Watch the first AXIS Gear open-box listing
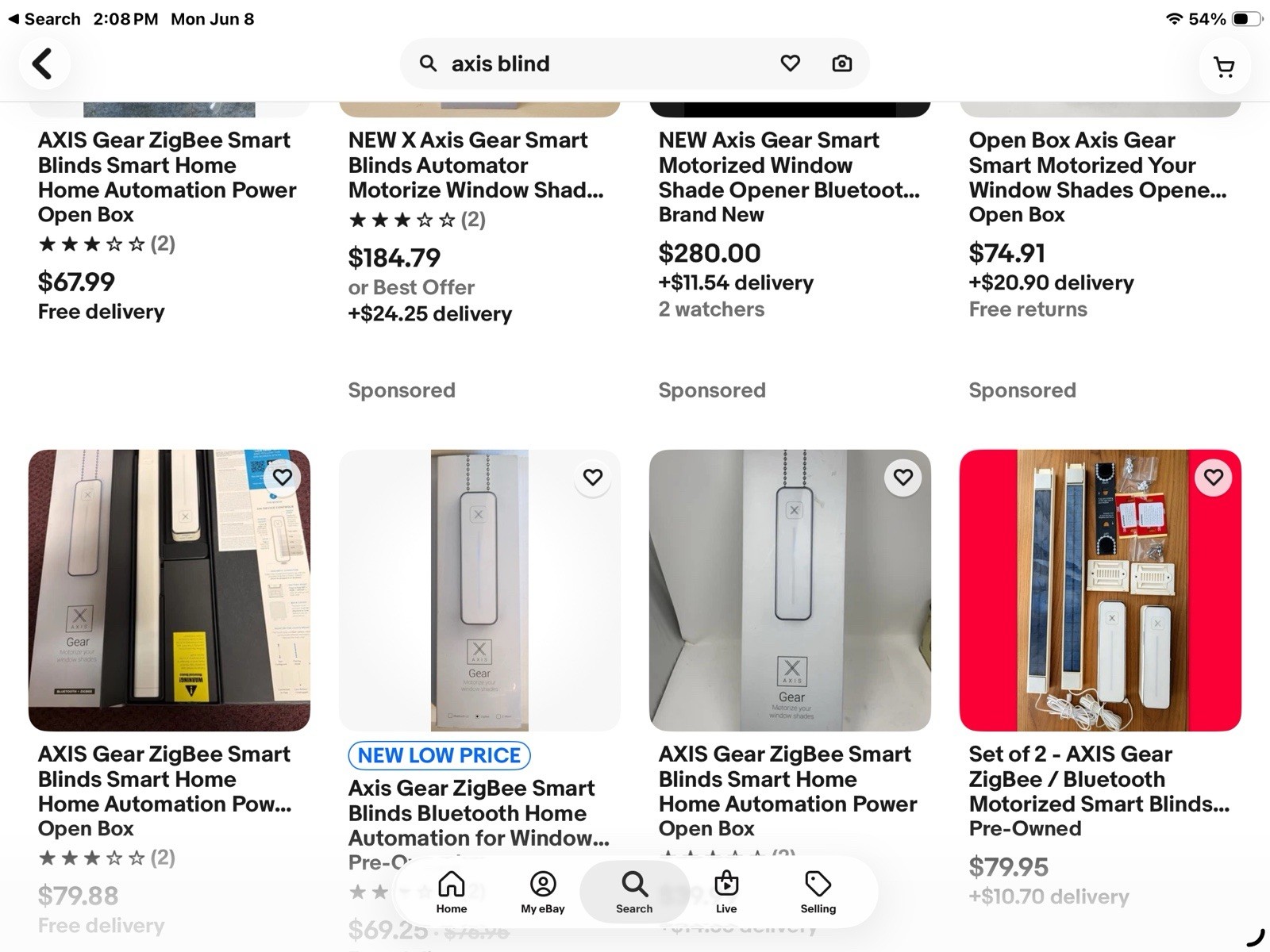 click(283, 478)
